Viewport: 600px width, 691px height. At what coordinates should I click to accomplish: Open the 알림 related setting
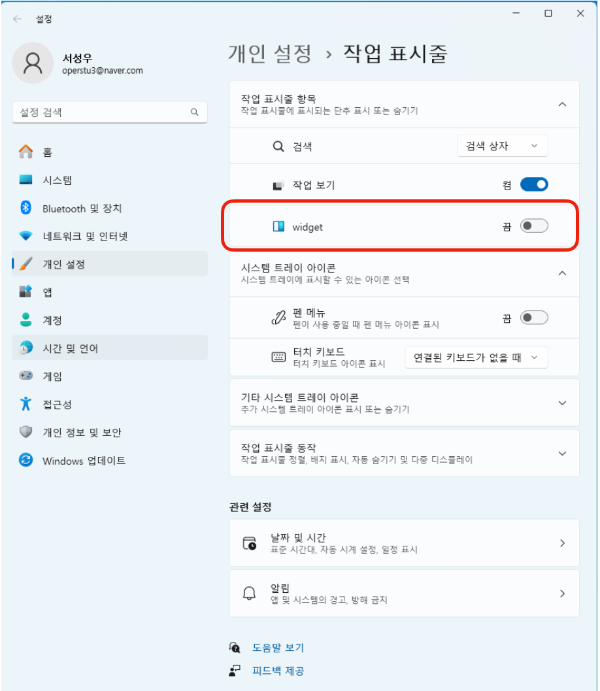(404, 593)
